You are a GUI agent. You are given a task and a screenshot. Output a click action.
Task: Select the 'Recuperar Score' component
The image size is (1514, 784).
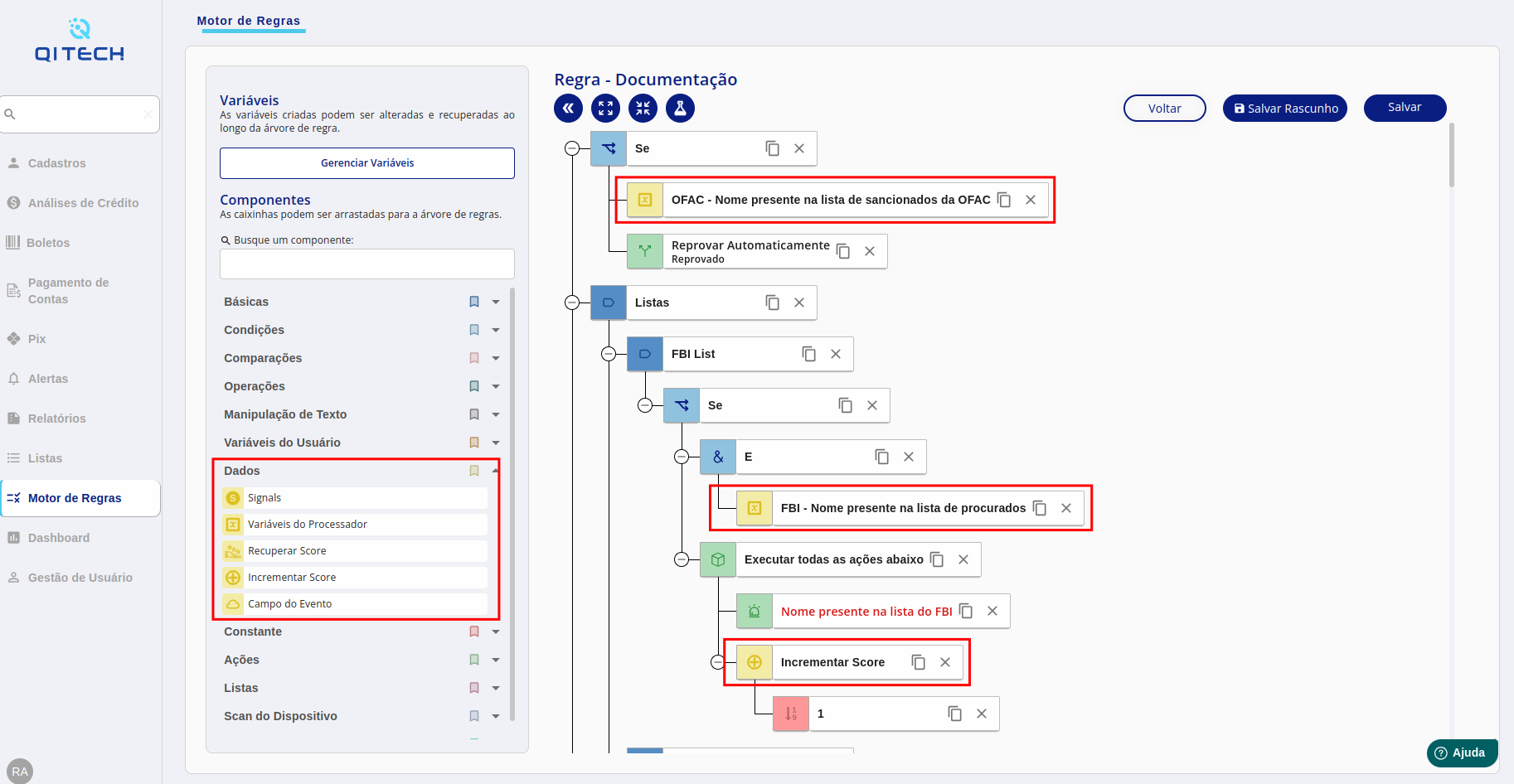(x=355, y=551)
